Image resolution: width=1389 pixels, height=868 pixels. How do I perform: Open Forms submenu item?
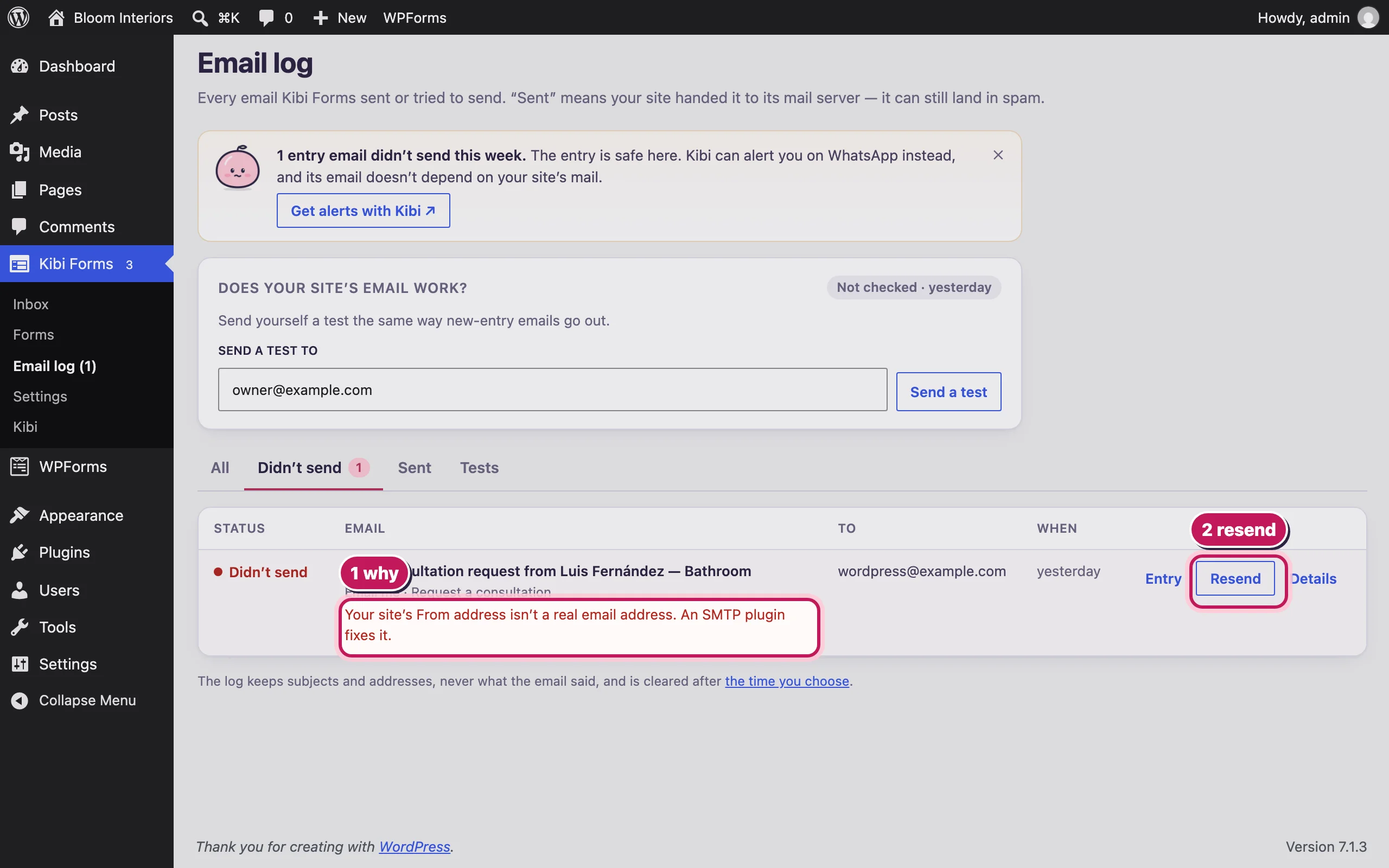click(x=34, y=335)
